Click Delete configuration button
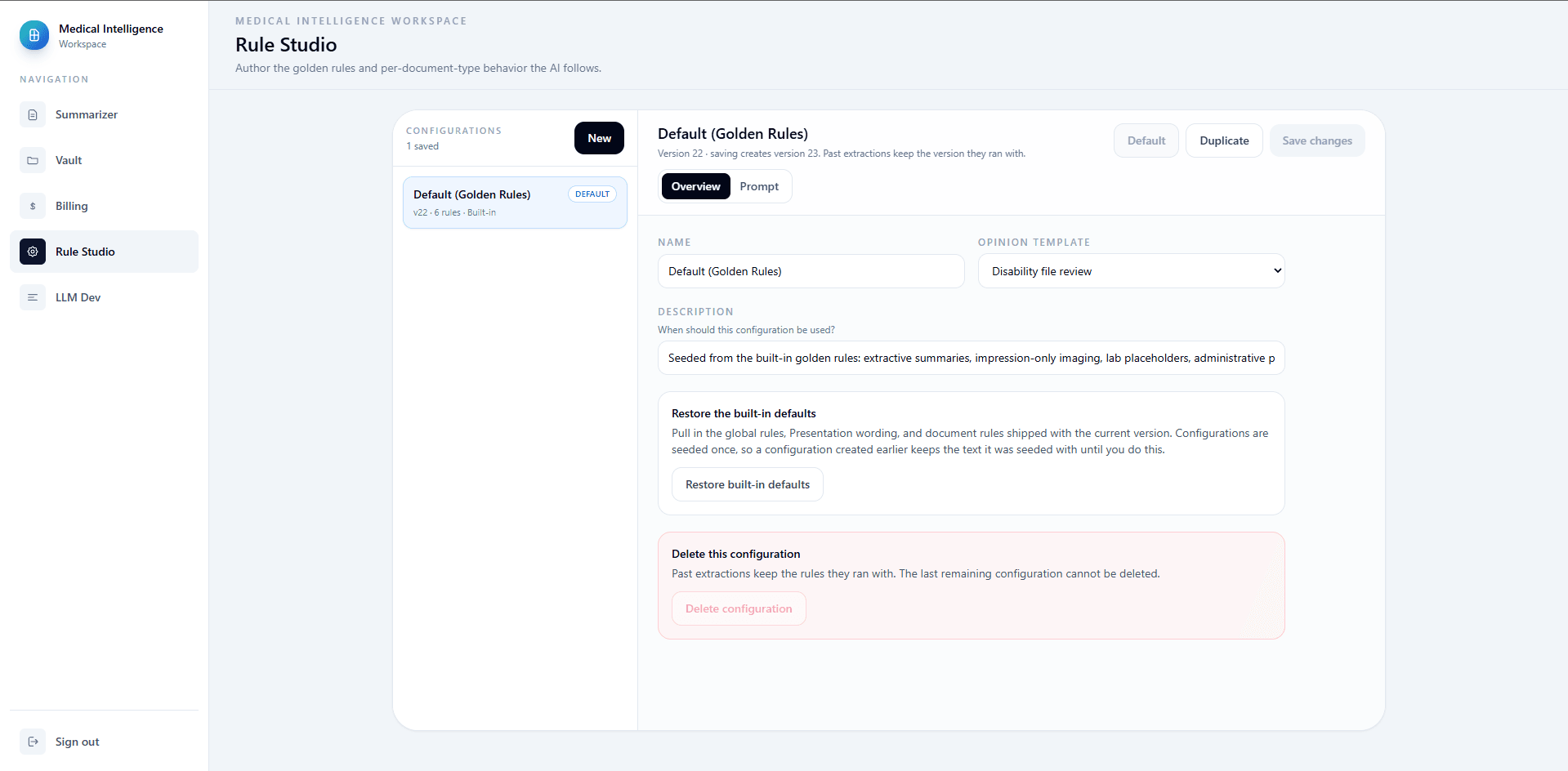 [x=739, y=608]
